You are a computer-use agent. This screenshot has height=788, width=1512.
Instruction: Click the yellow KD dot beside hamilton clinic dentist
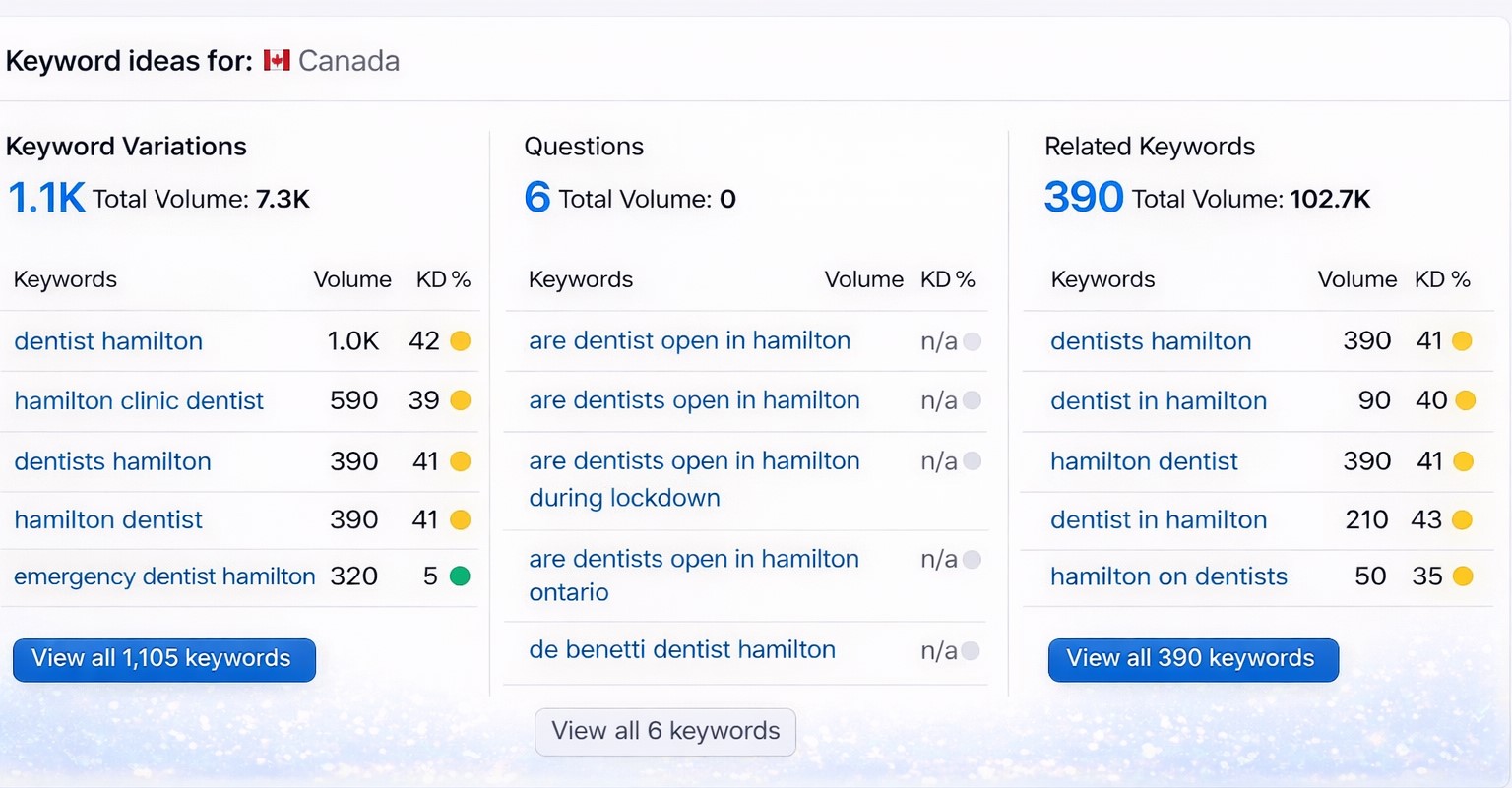point(462,401)
